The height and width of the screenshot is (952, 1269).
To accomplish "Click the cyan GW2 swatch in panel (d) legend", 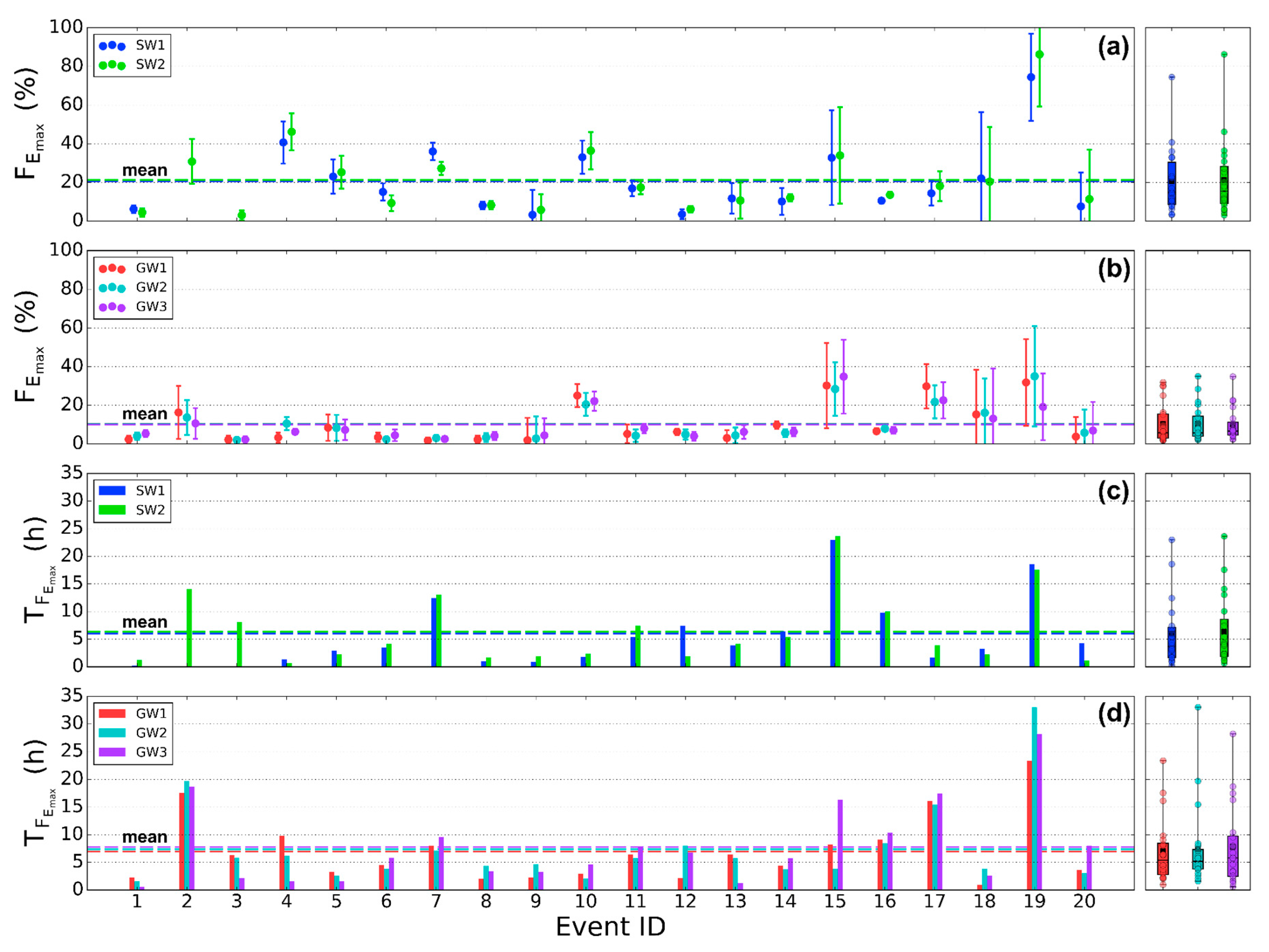I will pos(112,733).
